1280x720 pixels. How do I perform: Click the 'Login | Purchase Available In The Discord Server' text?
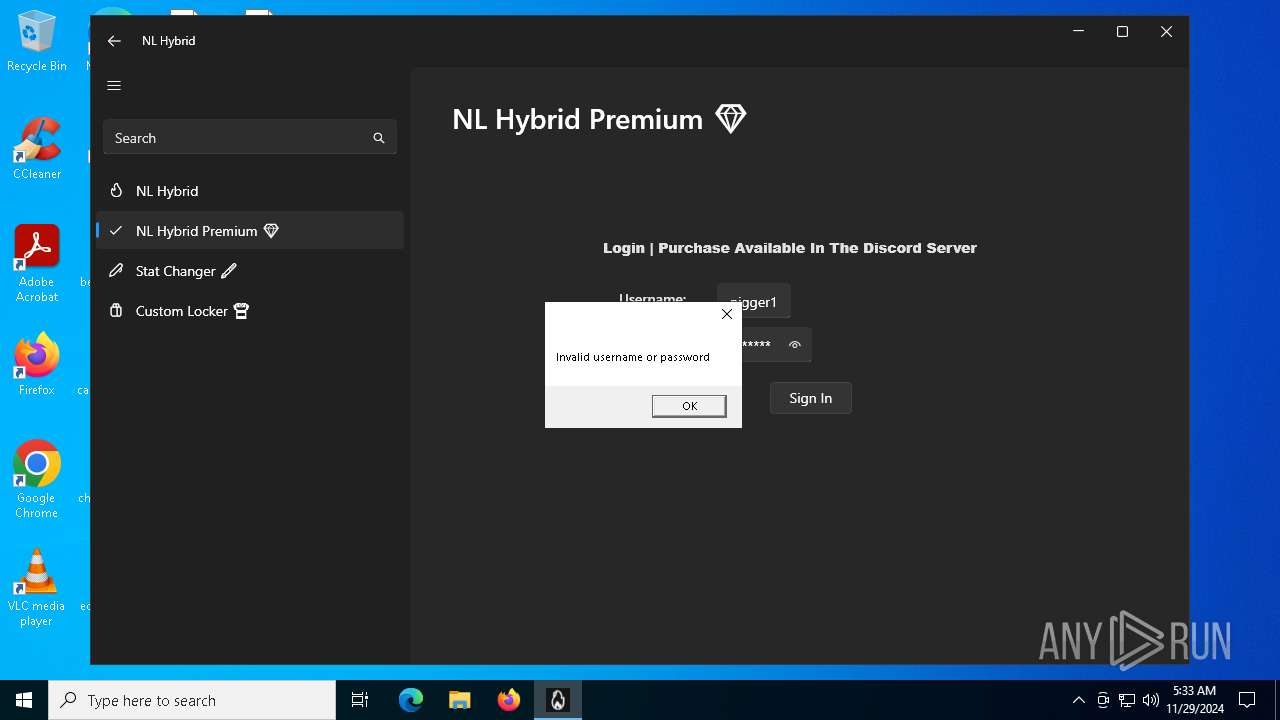point(790,248)
